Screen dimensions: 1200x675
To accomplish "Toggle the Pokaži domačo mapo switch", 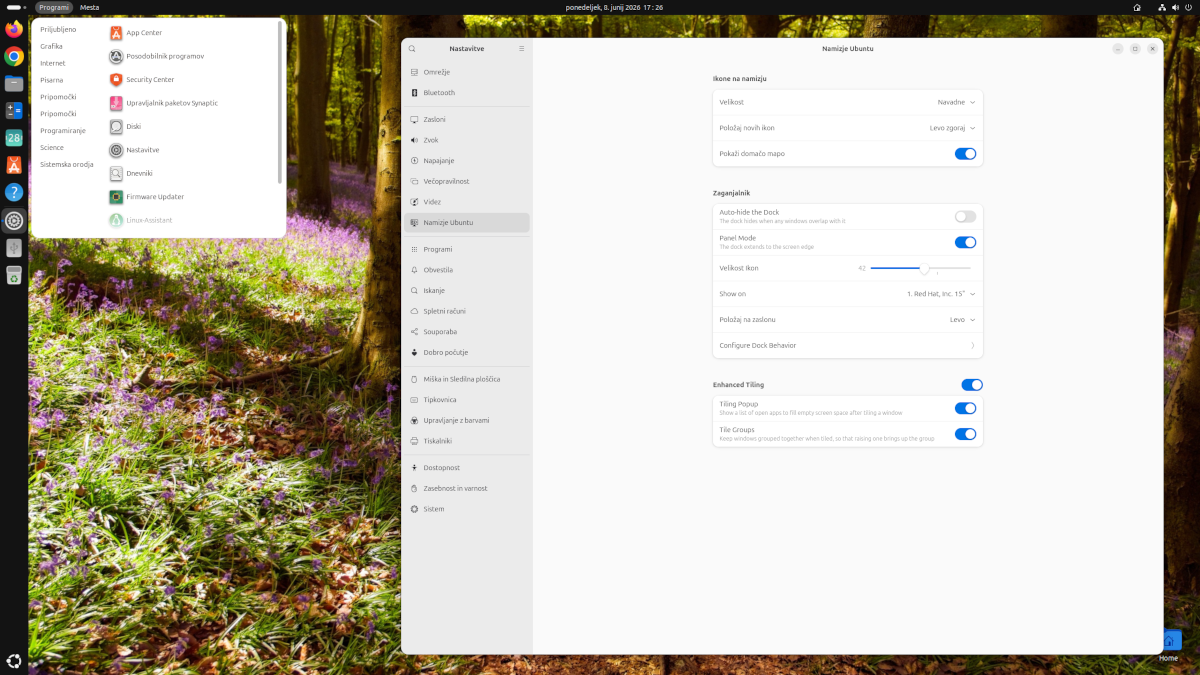I will (x=965, y=154).
